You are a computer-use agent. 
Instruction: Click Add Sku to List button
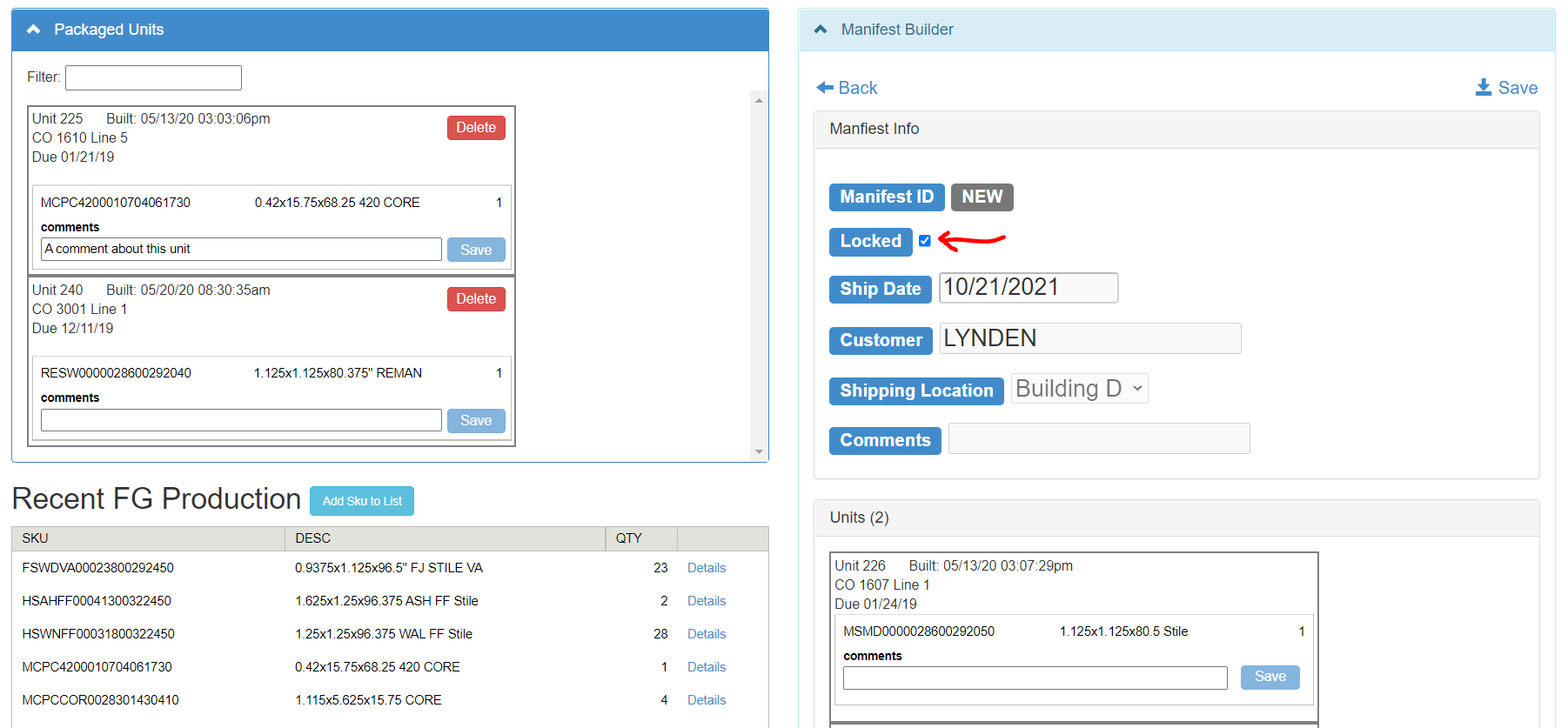[362, 501]
